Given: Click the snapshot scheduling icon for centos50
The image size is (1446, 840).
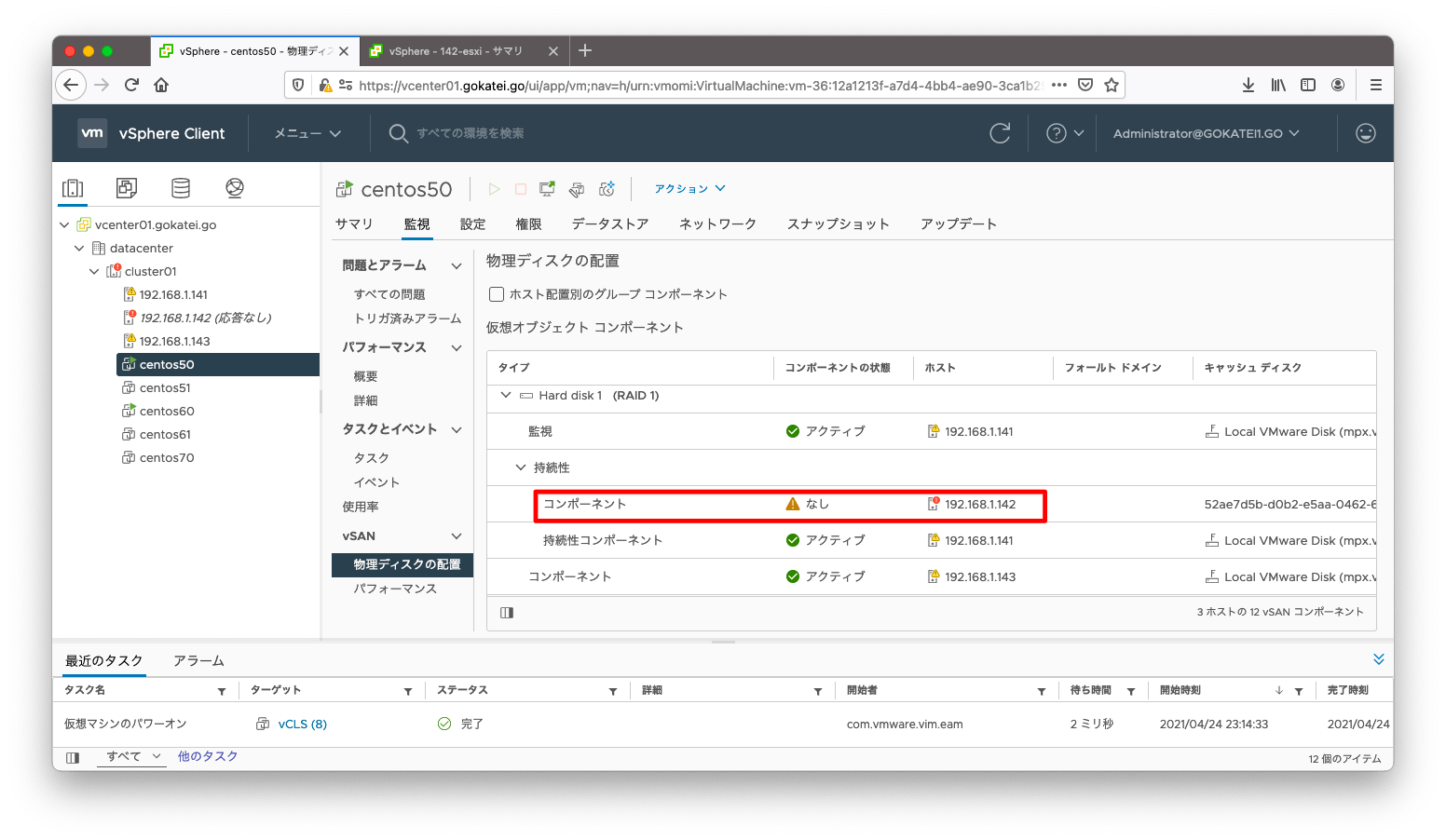Looking at the screenshot, I should point(607,189).
